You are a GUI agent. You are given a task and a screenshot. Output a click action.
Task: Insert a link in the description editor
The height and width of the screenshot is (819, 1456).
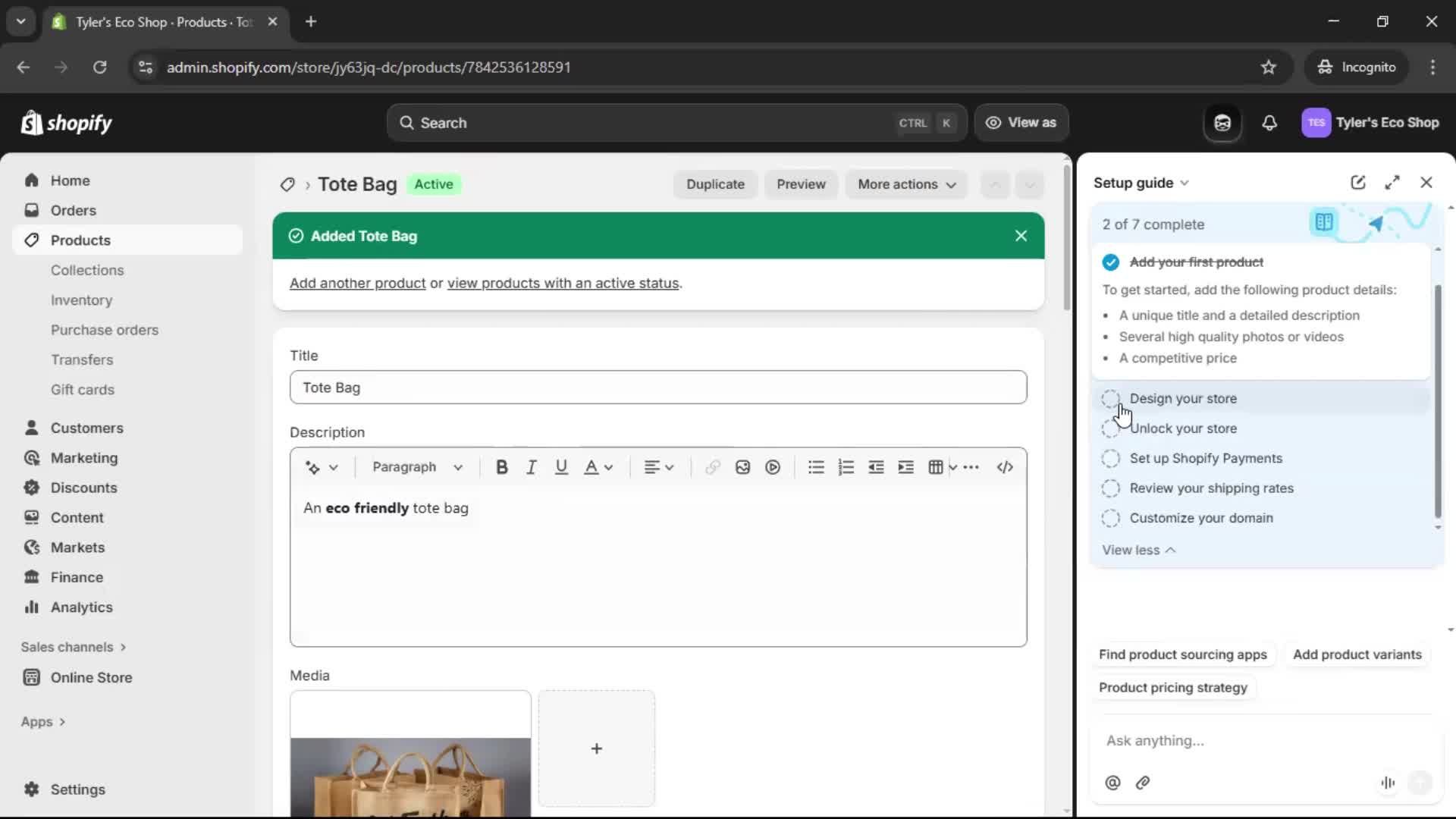712,467
